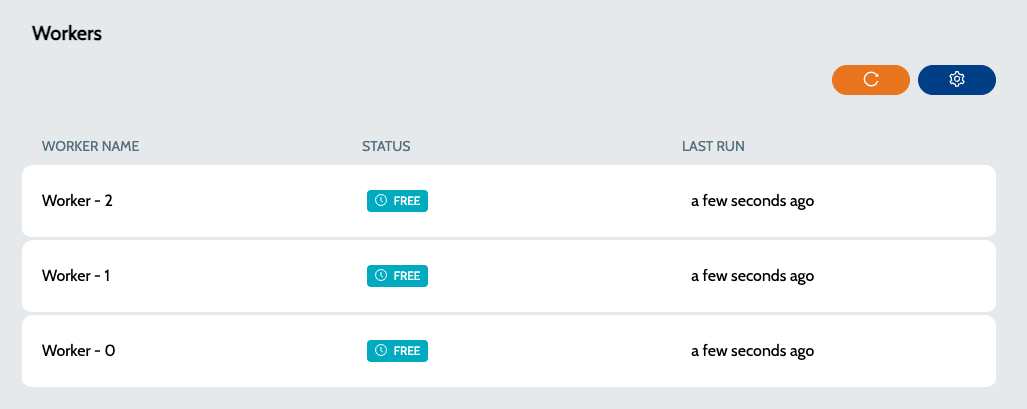The height and width of the screenshot is (409, 1027).
Task: Select the FREE badge for Worker - 1
Action: 397,276
